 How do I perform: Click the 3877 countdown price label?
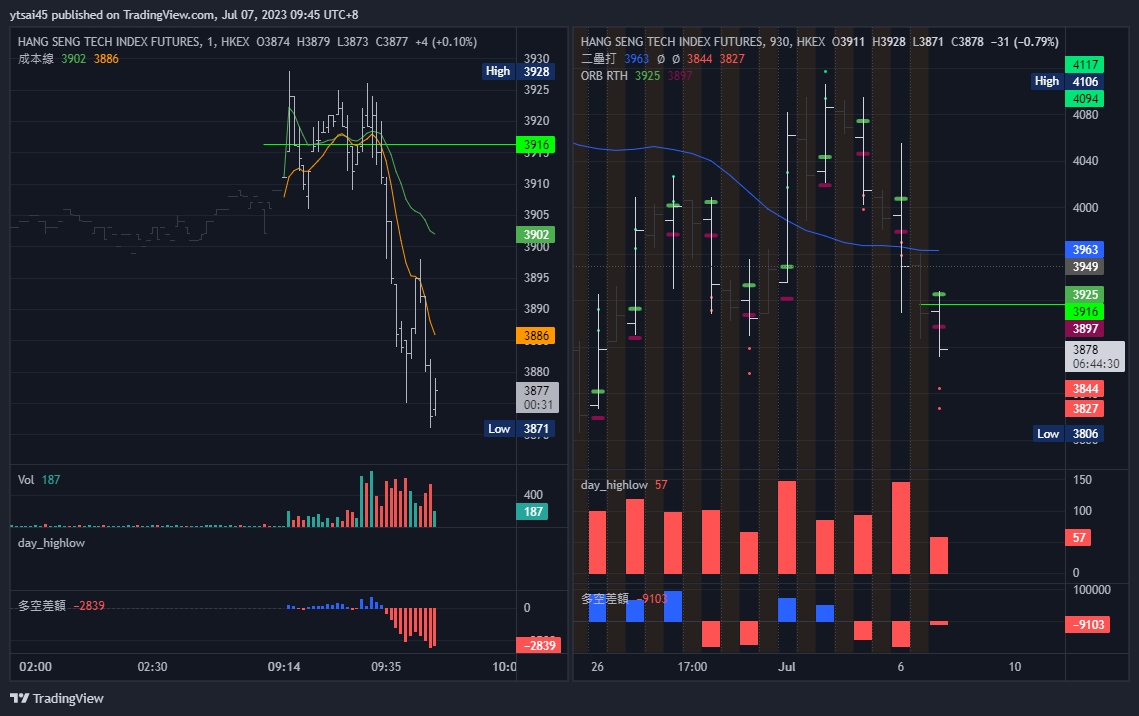pyautogui.click(x=538, y=398)
